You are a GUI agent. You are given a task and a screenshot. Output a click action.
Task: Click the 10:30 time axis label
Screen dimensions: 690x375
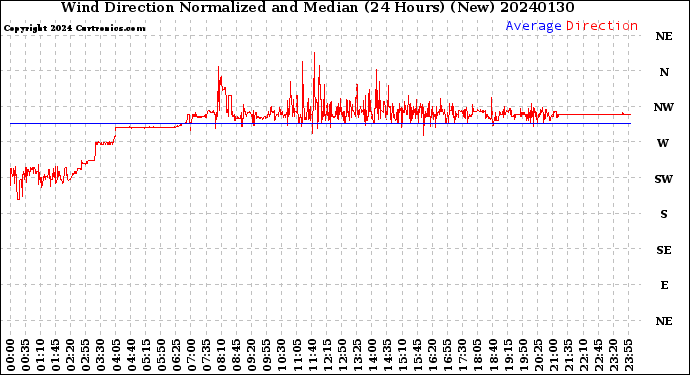282,355
